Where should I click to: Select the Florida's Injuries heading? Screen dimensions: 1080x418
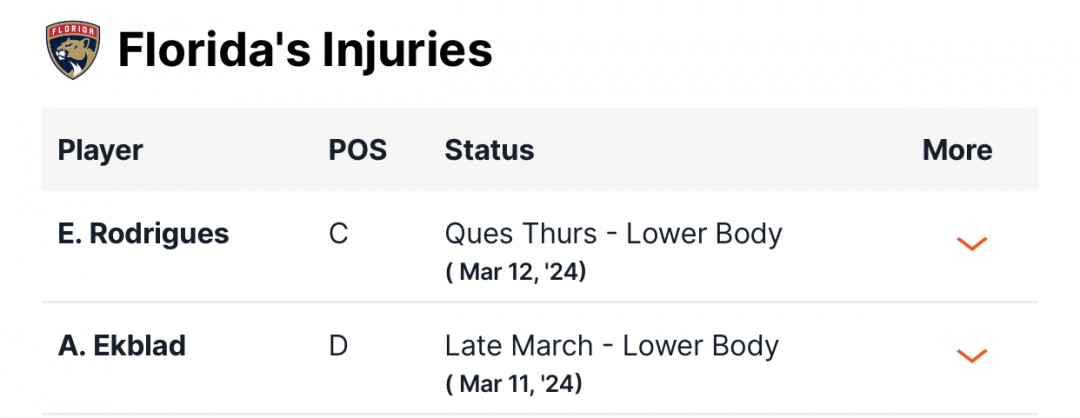[305, 50]
